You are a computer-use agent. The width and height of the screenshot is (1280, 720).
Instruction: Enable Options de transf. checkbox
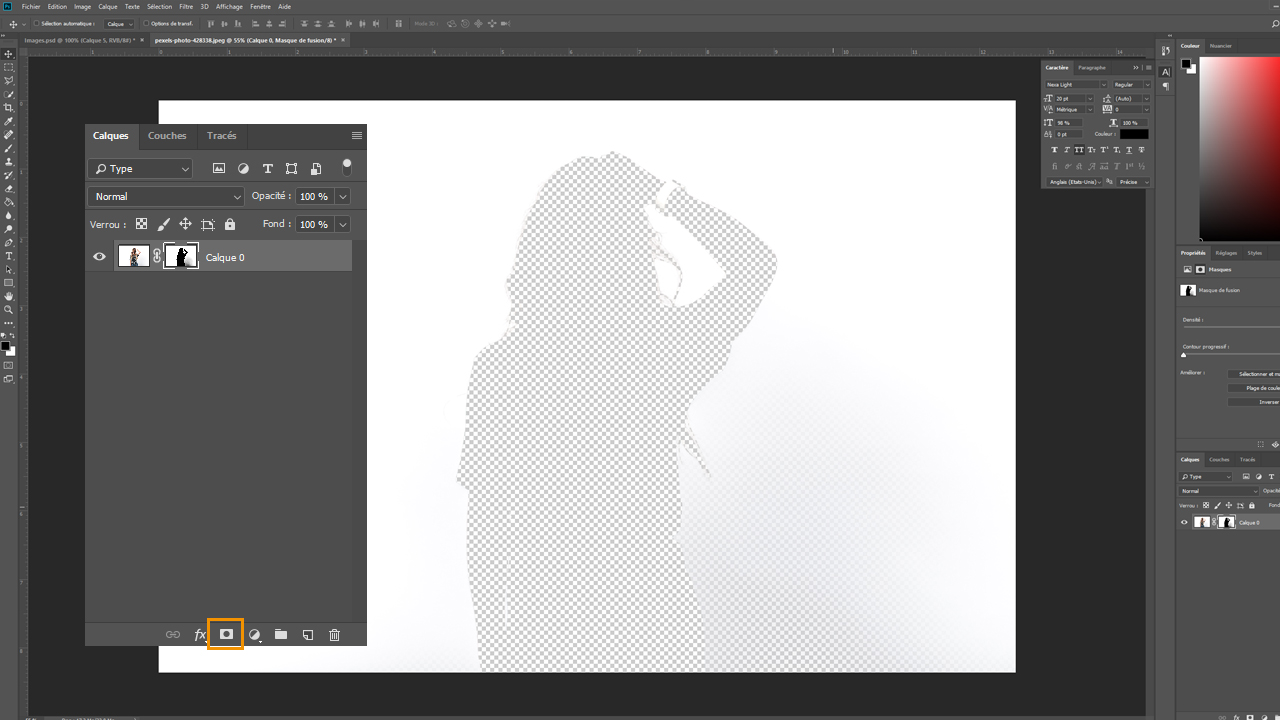pos(146,23)
